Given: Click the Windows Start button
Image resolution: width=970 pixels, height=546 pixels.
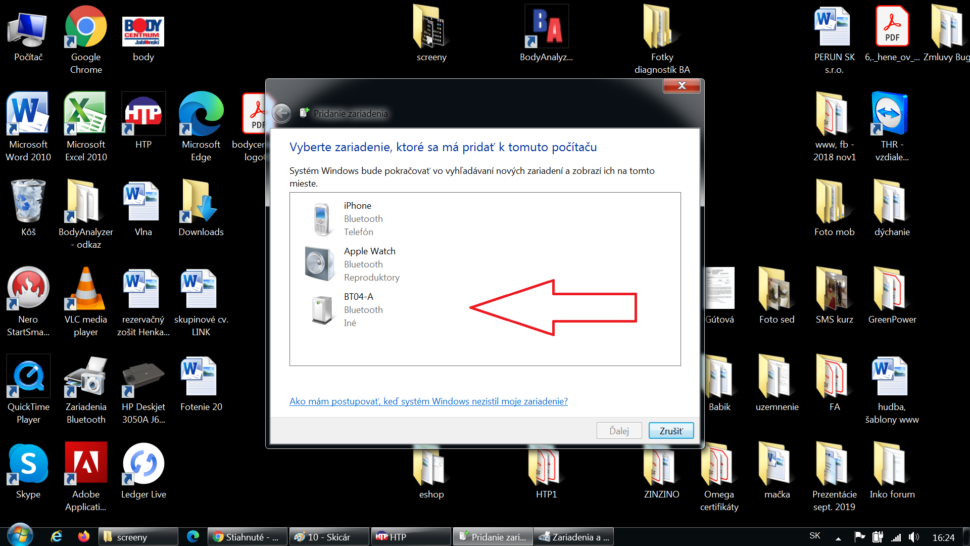Looking at the screenshot, I should pos(19,535).
